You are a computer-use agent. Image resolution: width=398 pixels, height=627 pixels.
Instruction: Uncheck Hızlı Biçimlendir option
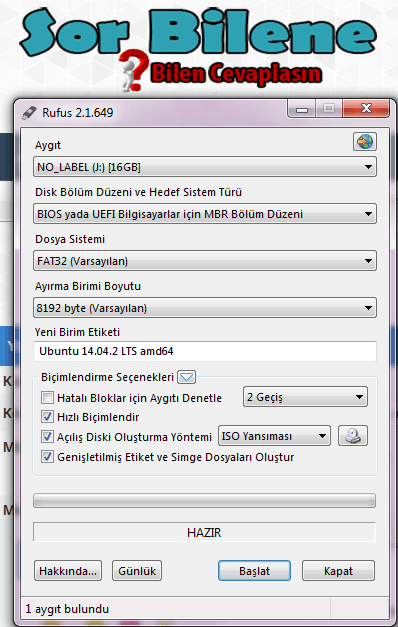[x=47, y=417]
